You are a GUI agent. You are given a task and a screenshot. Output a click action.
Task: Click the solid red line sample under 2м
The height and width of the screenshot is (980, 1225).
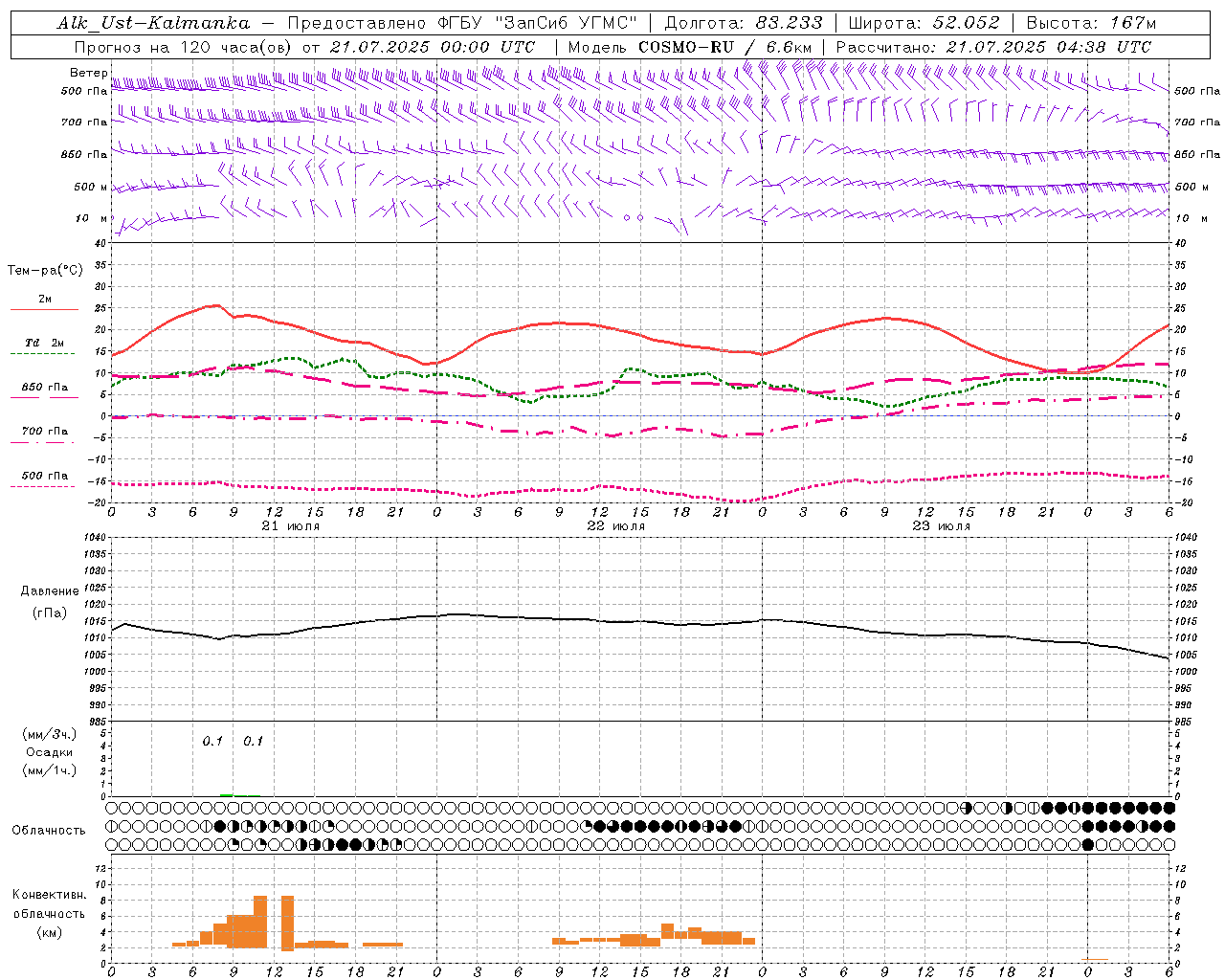[x=44, y=310]
